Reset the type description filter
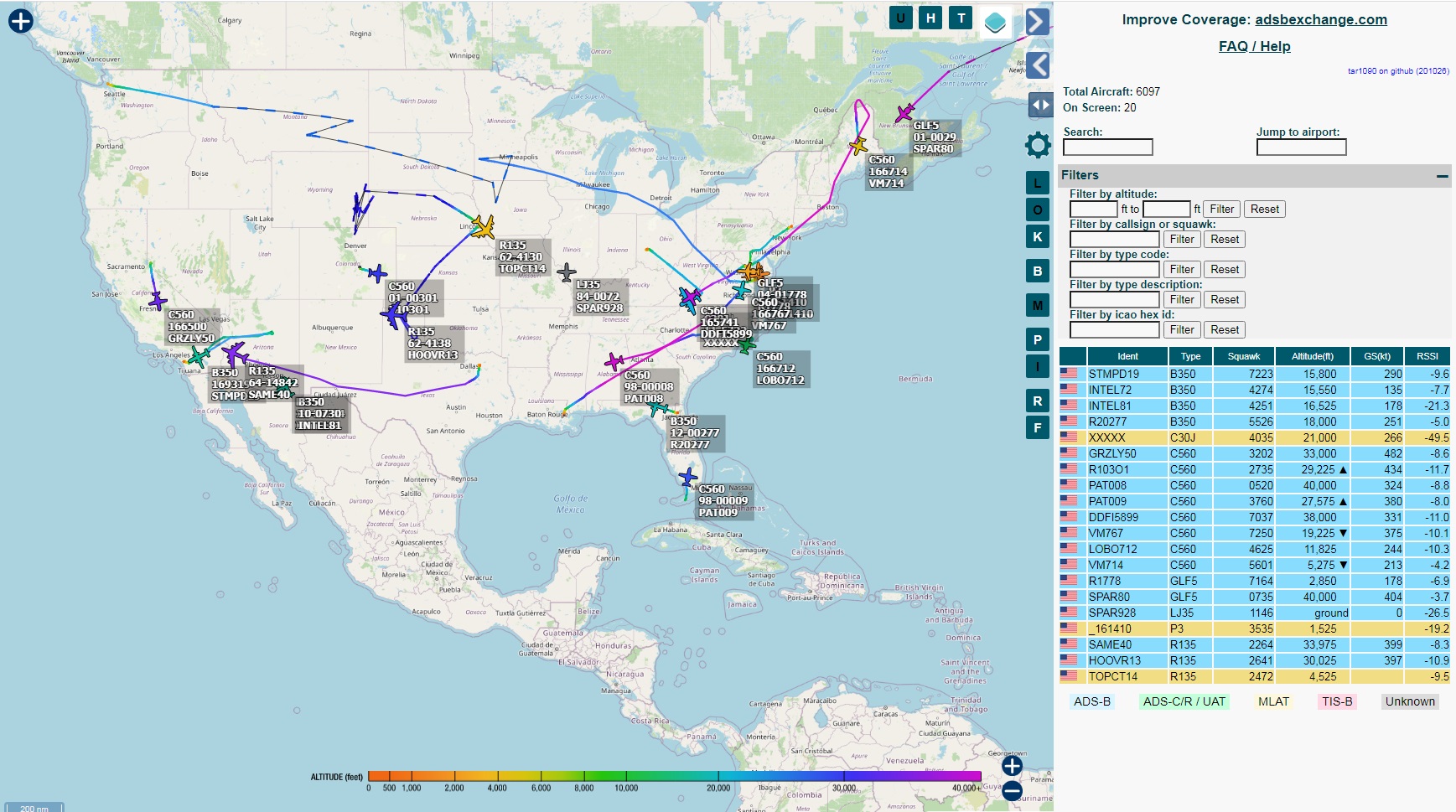Screen dimensions: 1456x812 [x=1225, y=300]
